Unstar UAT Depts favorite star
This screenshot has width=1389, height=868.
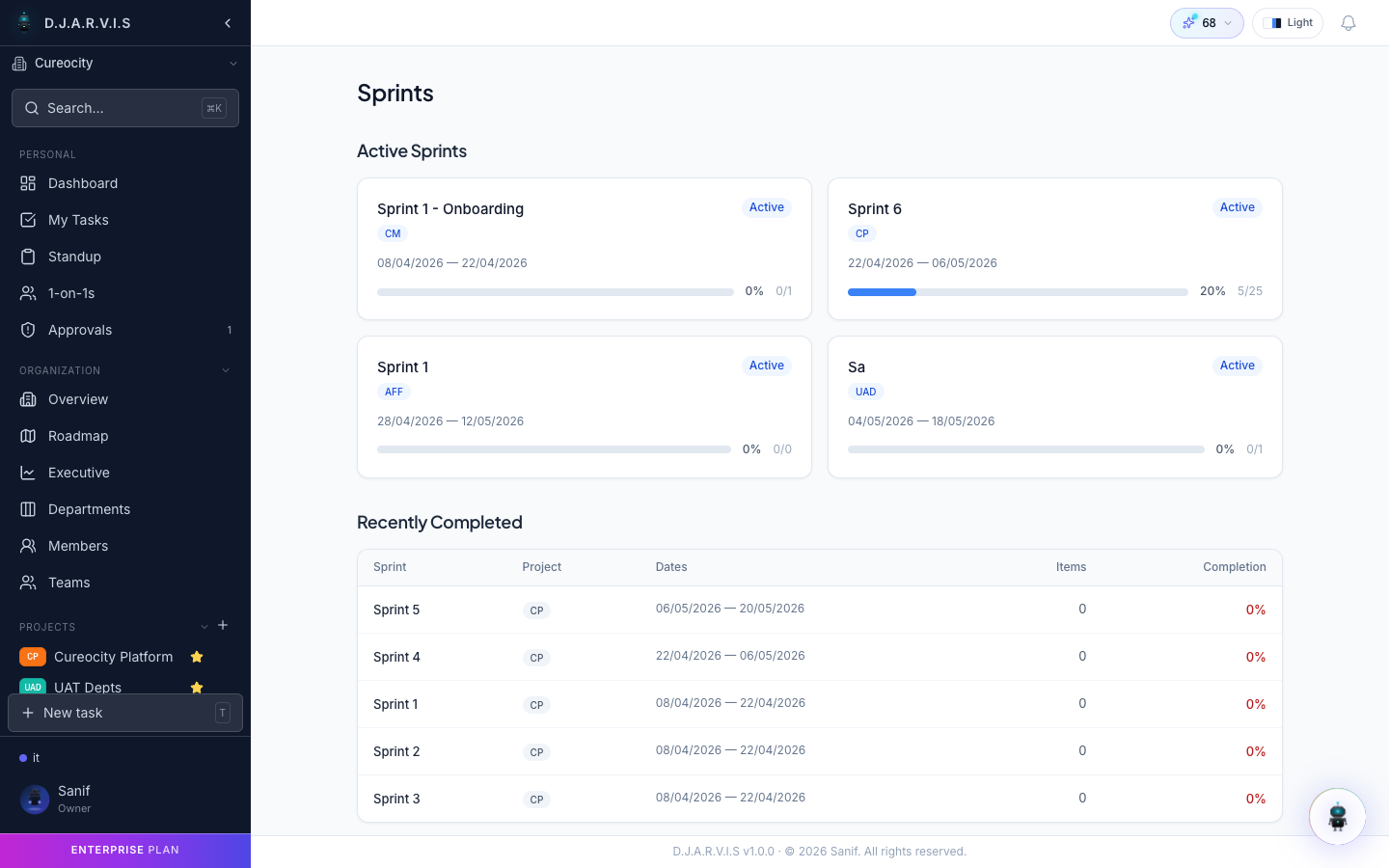(197, 688)
